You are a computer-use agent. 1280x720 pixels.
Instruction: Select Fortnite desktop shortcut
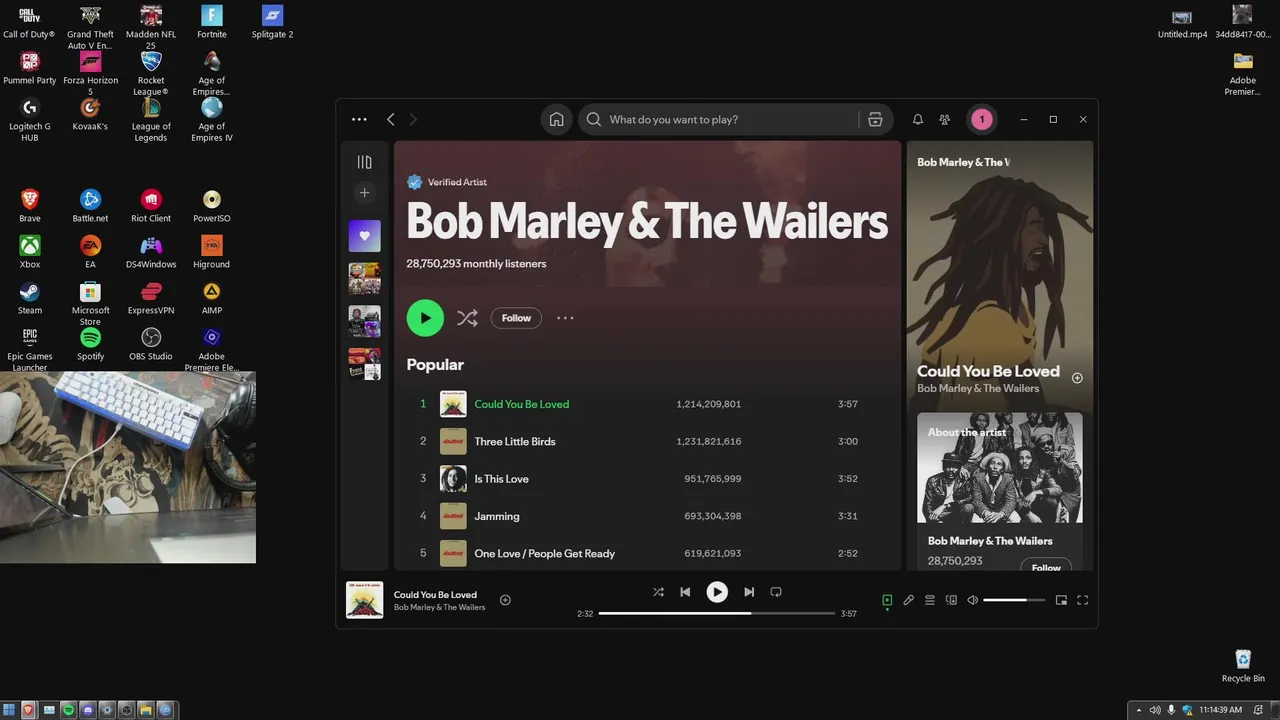pyautogui.click(x=212, y=21)
